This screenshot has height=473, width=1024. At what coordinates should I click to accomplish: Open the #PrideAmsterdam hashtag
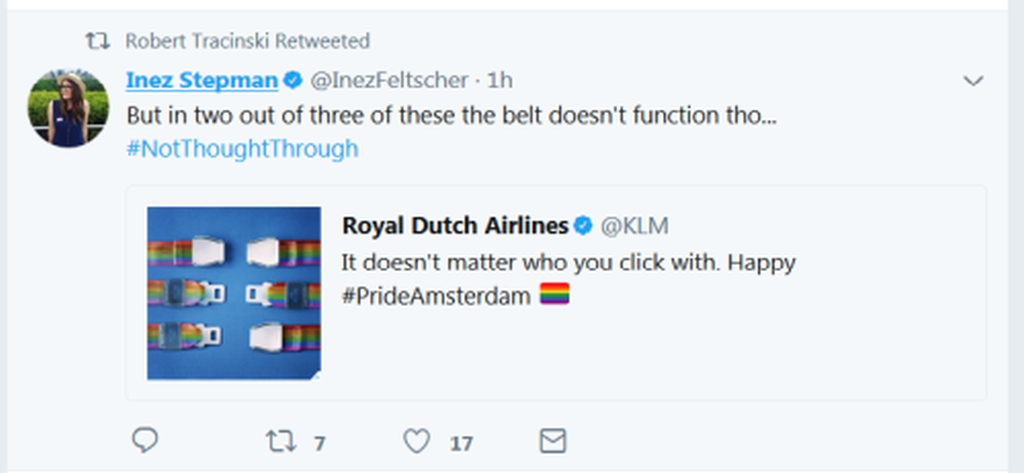click(436, 297)
